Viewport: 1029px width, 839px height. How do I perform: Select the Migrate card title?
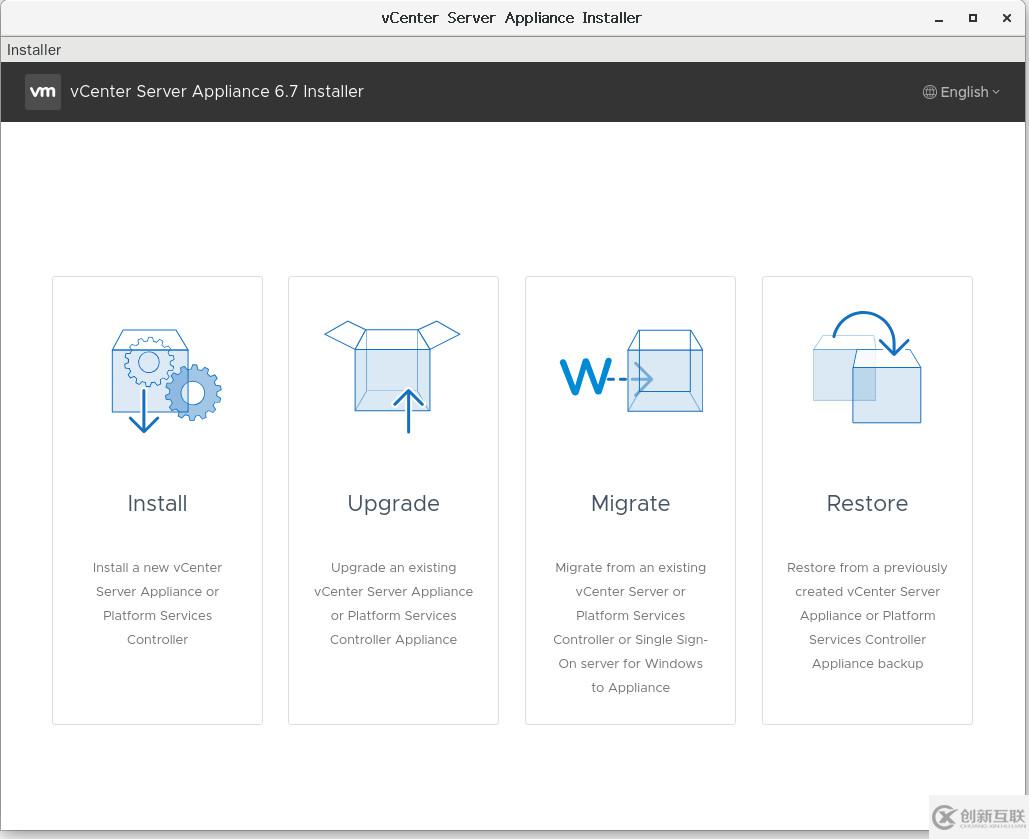tap(631, 504)
